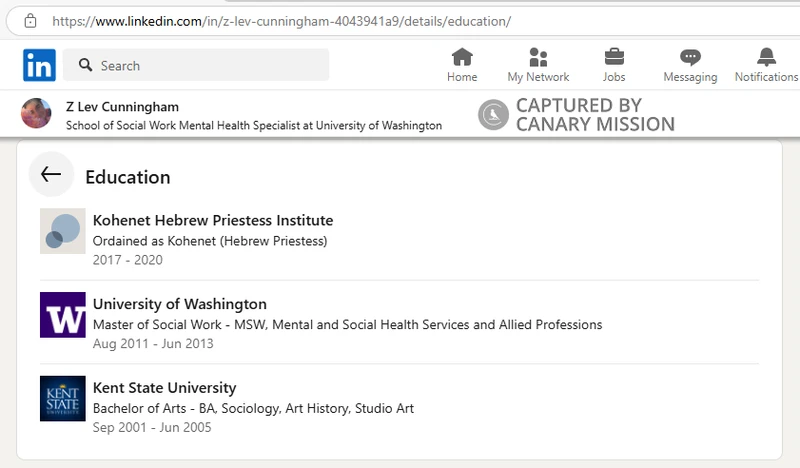This screenshot has height=468, width=800.
Task: Open the Messaging speech bubble icon
Action: (690, 57)
